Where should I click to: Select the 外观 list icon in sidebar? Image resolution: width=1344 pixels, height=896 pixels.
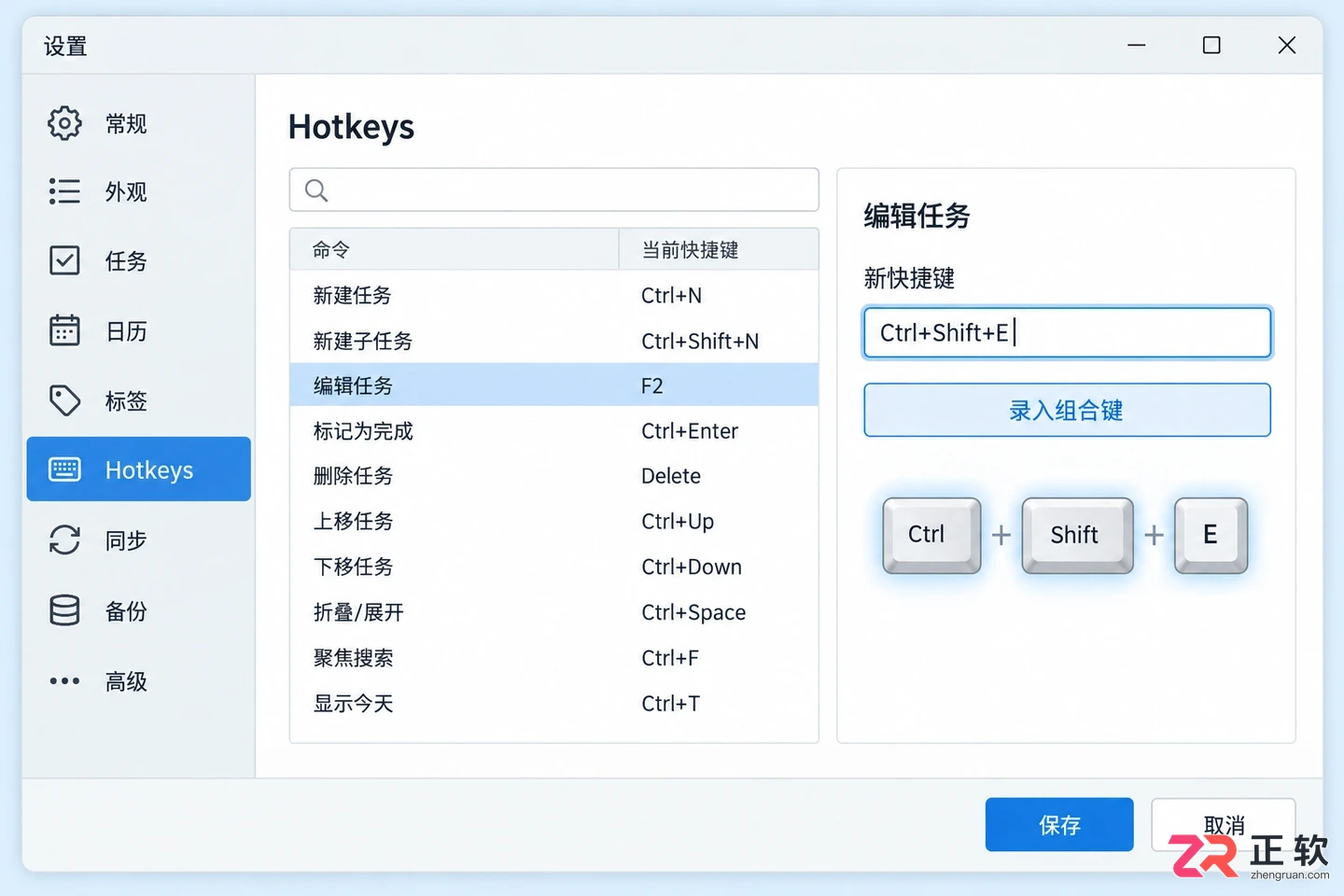[x=64, y=191]
